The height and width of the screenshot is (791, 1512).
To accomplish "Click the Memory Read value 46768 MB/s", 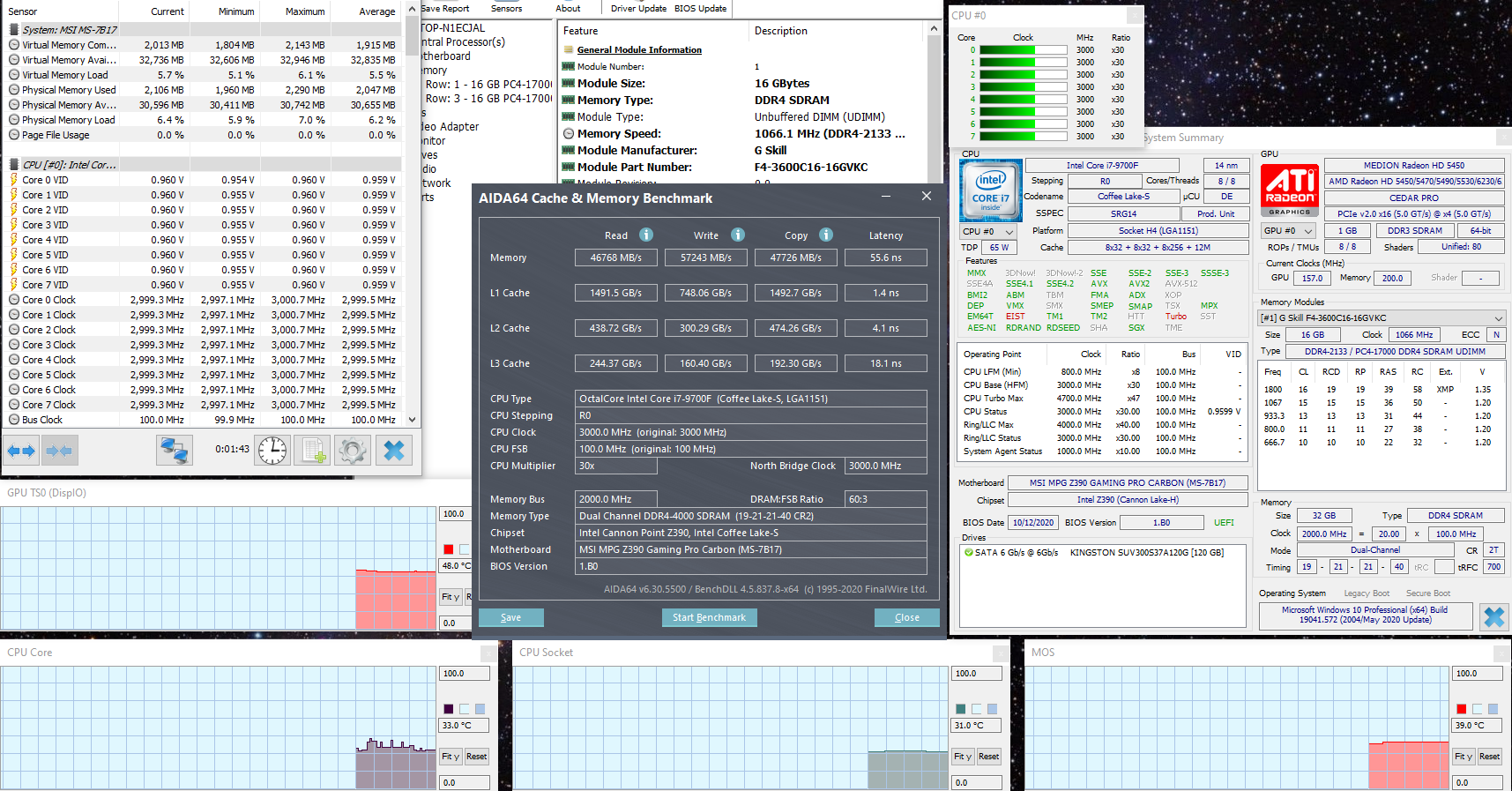I will point(616,257).
